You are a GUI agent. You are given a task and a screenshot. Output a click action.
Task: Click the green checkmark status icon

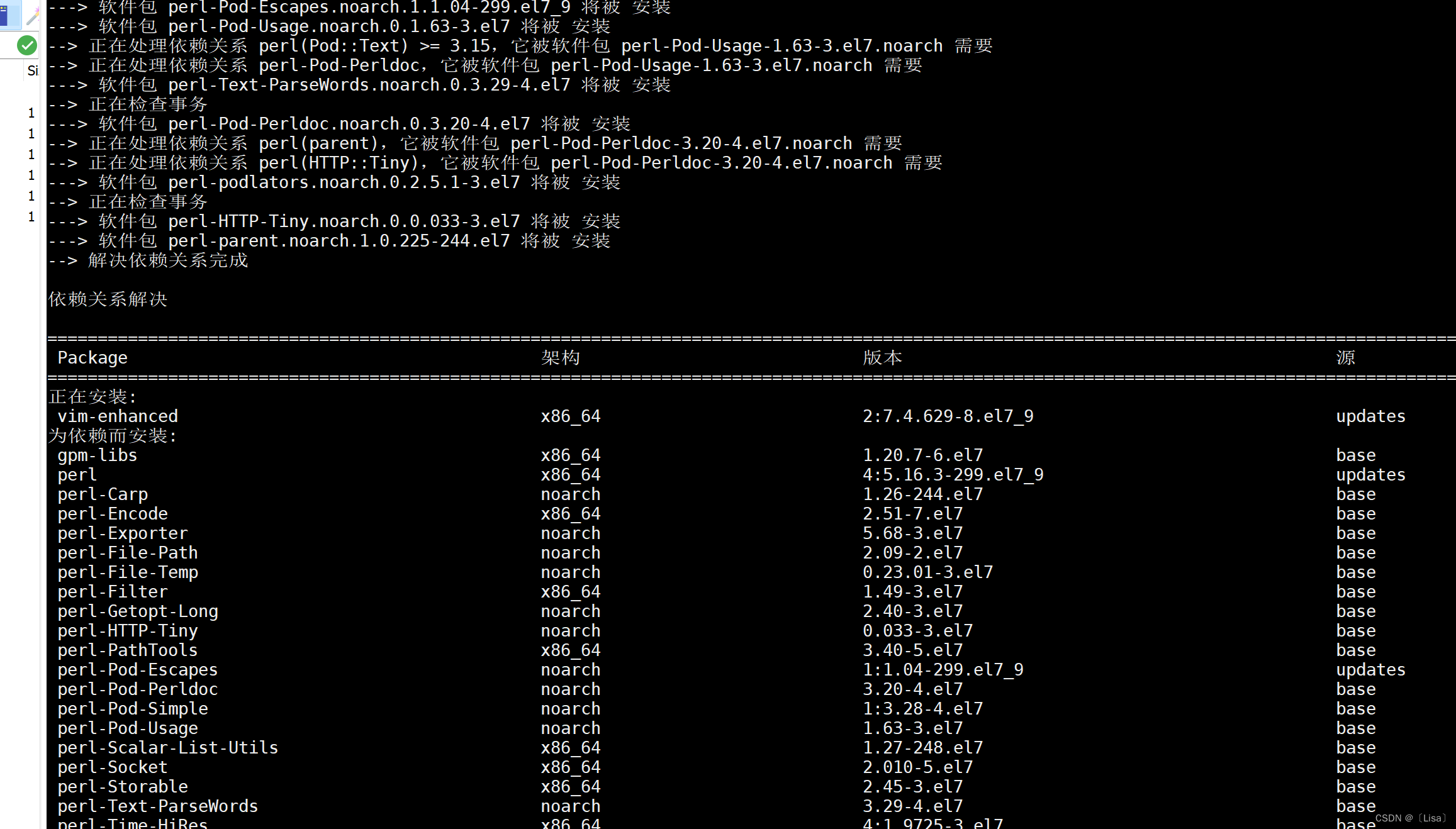26,45
